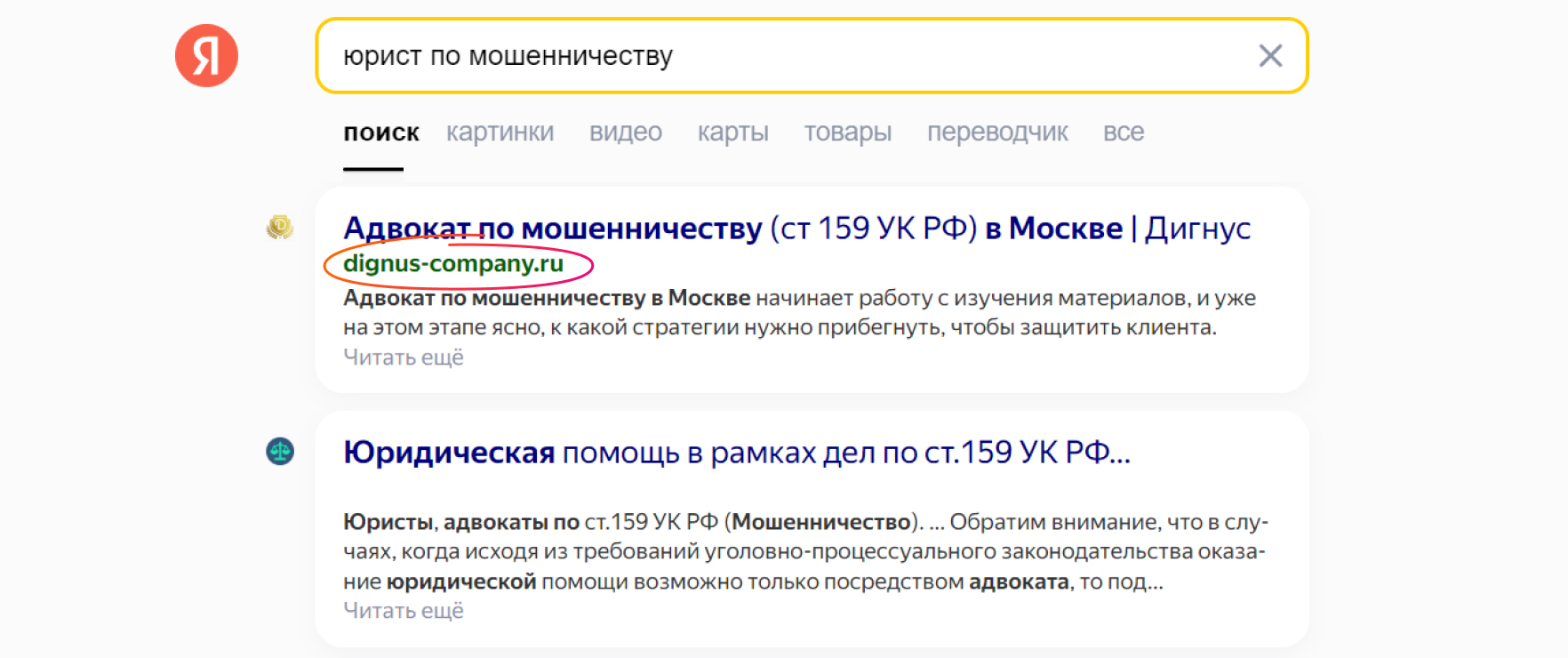This screenshot has width=1568, height=658.
Task: Expand the second result via Читать ещё
Action: click(404, 610)
